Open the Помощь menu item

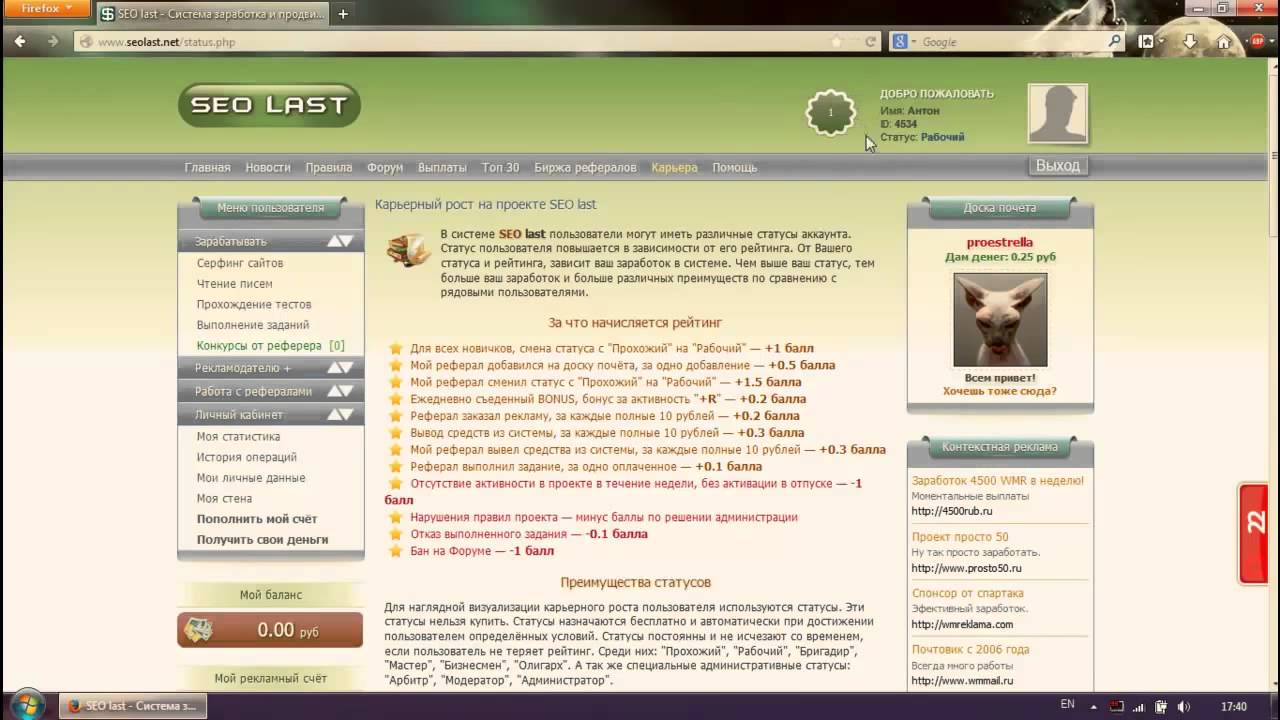click(x=734, y=167)
